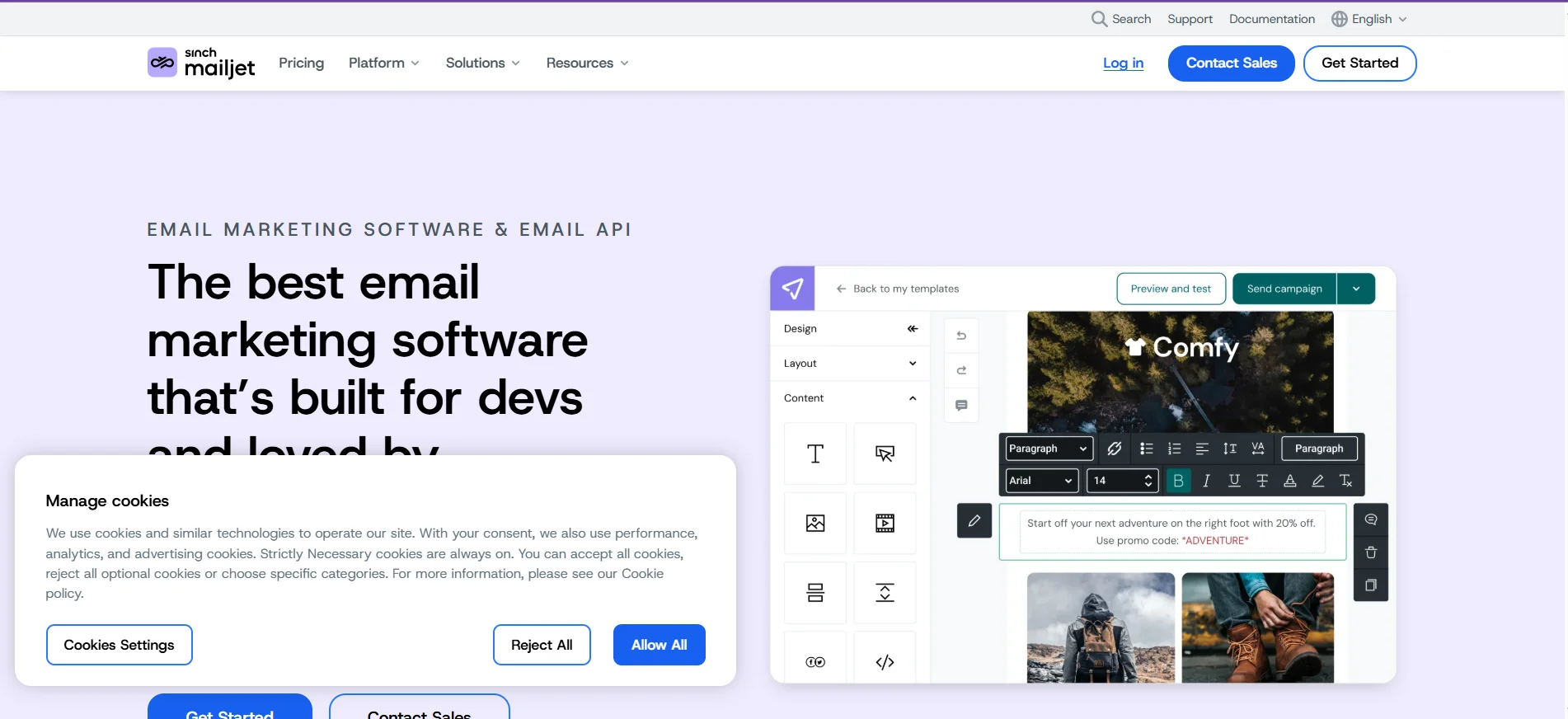Apply strikethrough formatting
The width and height of the screenshot is (1568, 719).
[1262, 481]
